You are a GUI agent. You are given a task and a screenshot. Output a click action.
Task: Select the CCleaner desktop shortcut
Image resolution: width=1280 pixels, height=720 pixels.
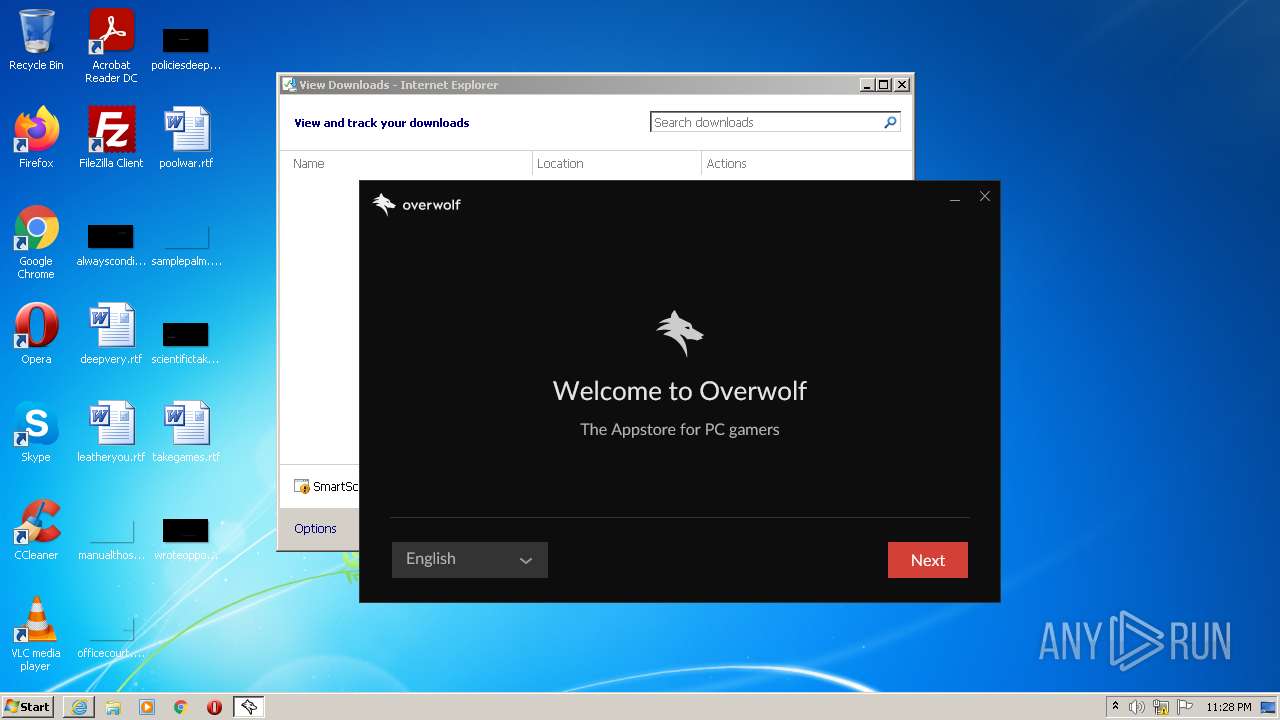pyautogui.click(x=36, y=530)
